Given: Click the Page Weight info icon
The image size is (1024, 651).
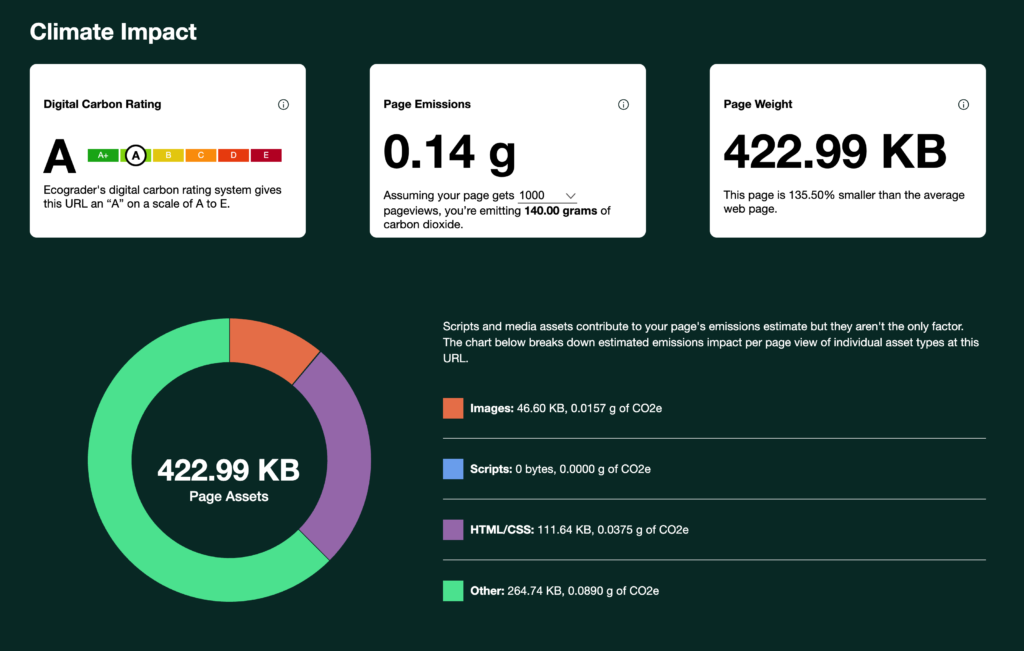Looking at the screenshot, I should click(963, 105).
